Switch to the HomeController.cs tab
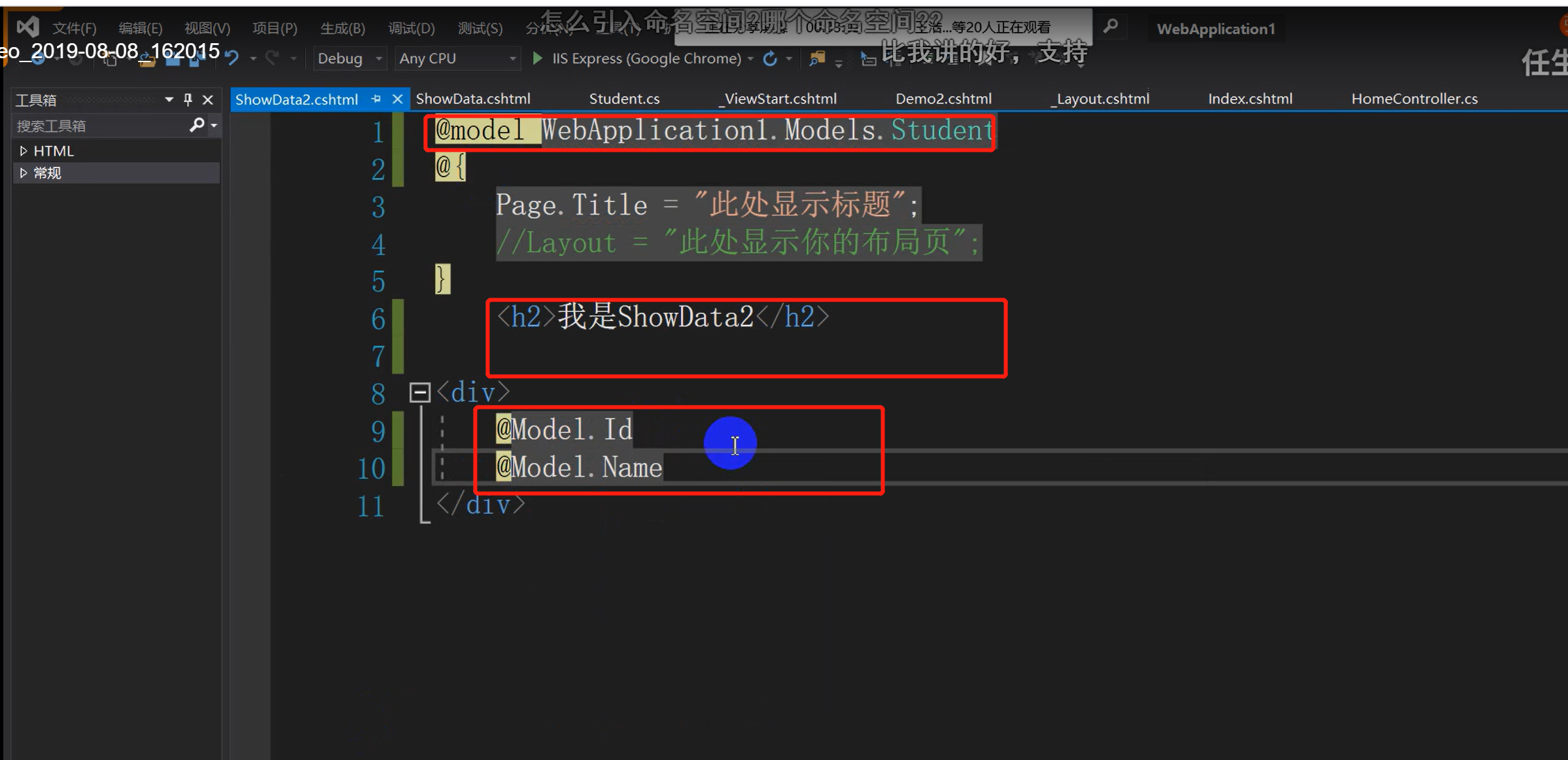Screen dimensions: 1568x760 [x=1414, y=99]
